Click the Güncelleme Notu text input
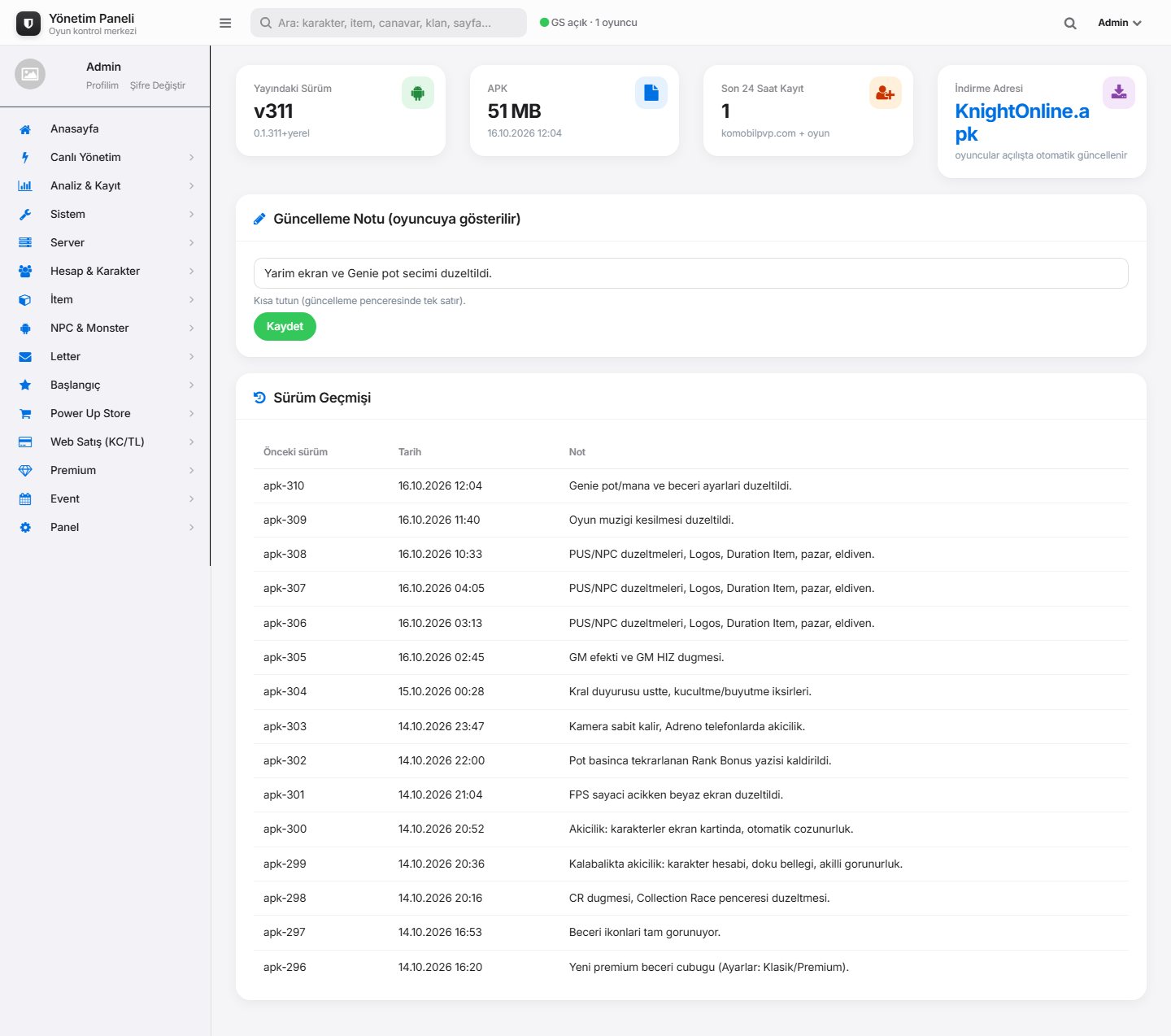This screenshot has height=1036, width=1171. click(x=691, y=273)
